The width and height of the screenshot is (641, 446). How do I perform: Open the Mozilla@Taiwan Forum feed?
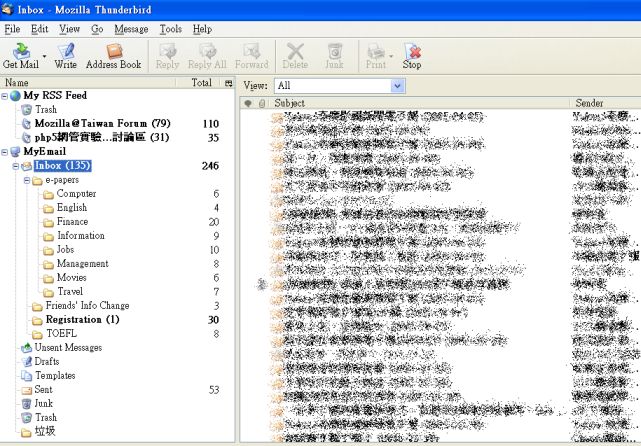point(102,124)
